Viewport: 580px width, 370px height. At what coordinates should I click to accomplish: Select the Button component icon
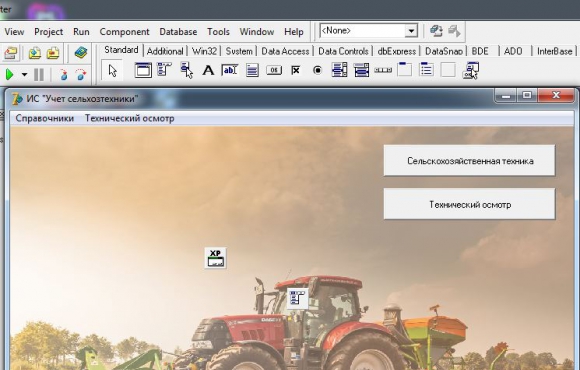(274, 70)
